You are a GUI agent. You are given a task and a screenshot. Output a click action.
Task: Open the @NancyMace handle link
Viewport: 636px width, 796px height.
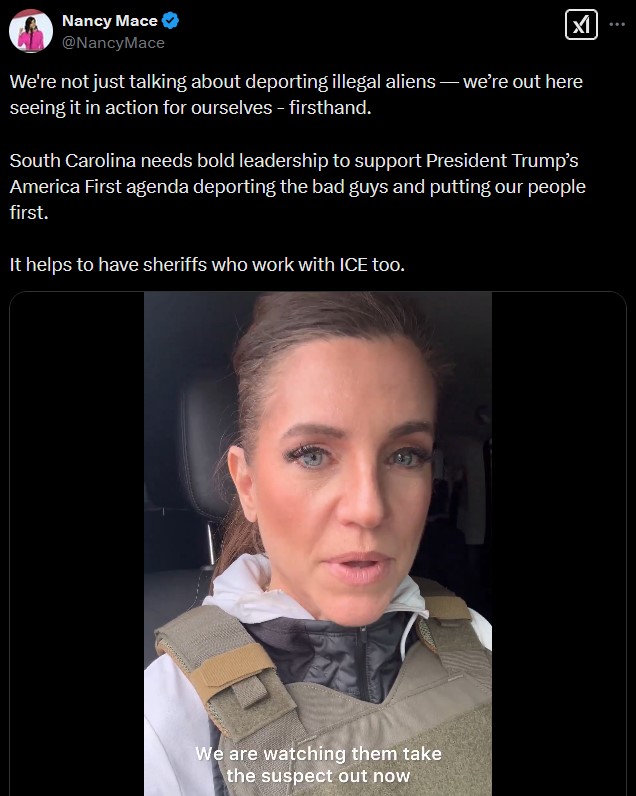[x=113, y=43]
